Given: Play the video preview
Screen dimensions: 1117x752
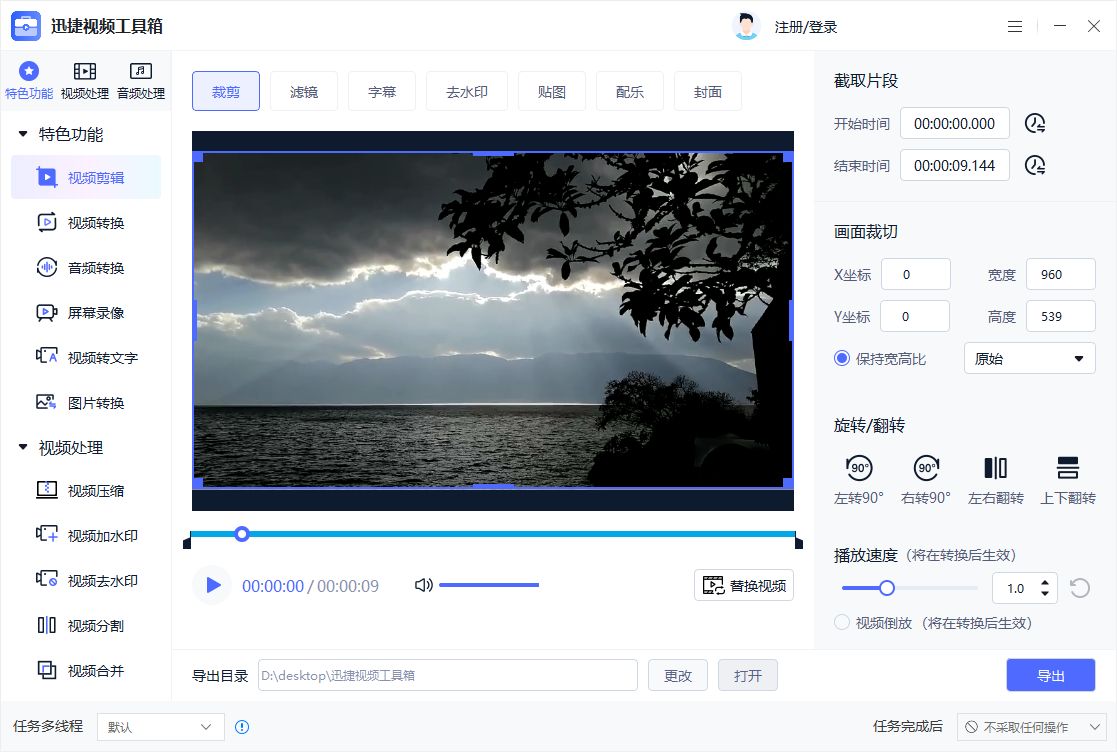Looking at the screenshot, I should [212, 585].
